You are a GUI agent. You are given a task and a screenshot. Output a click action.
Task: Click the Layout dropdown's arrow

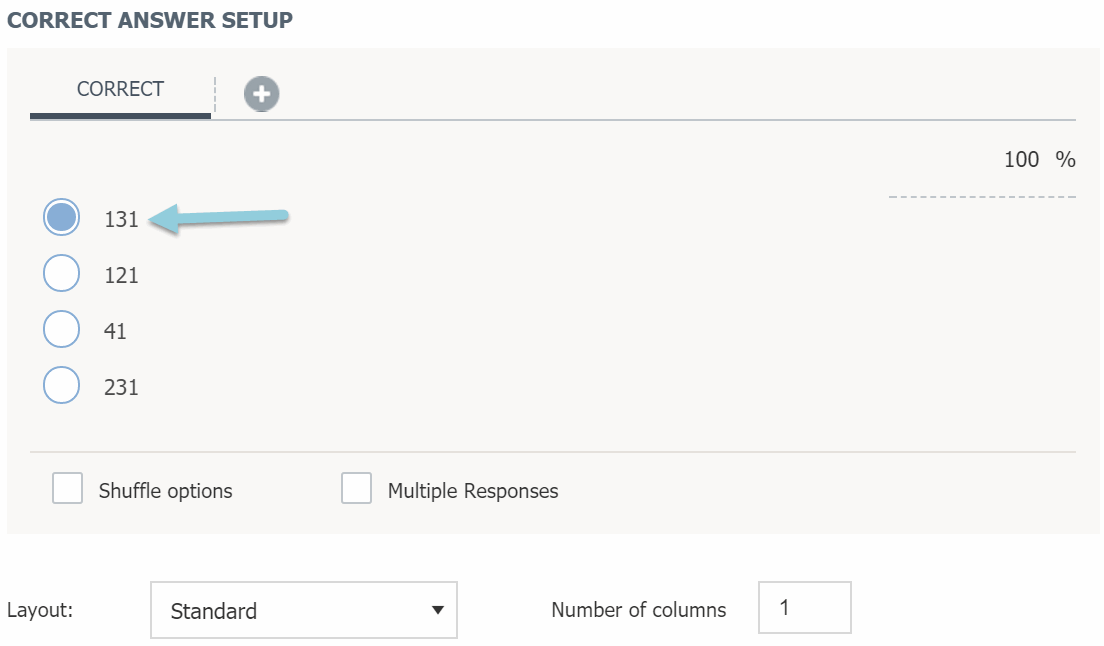pyautogui.click(x=437, y=610)
